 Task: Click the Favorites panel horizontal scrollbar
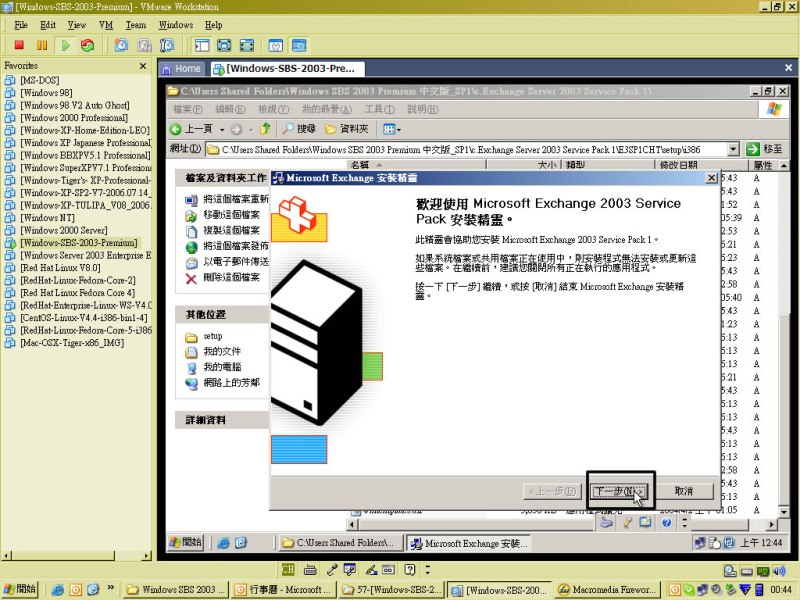77,555
